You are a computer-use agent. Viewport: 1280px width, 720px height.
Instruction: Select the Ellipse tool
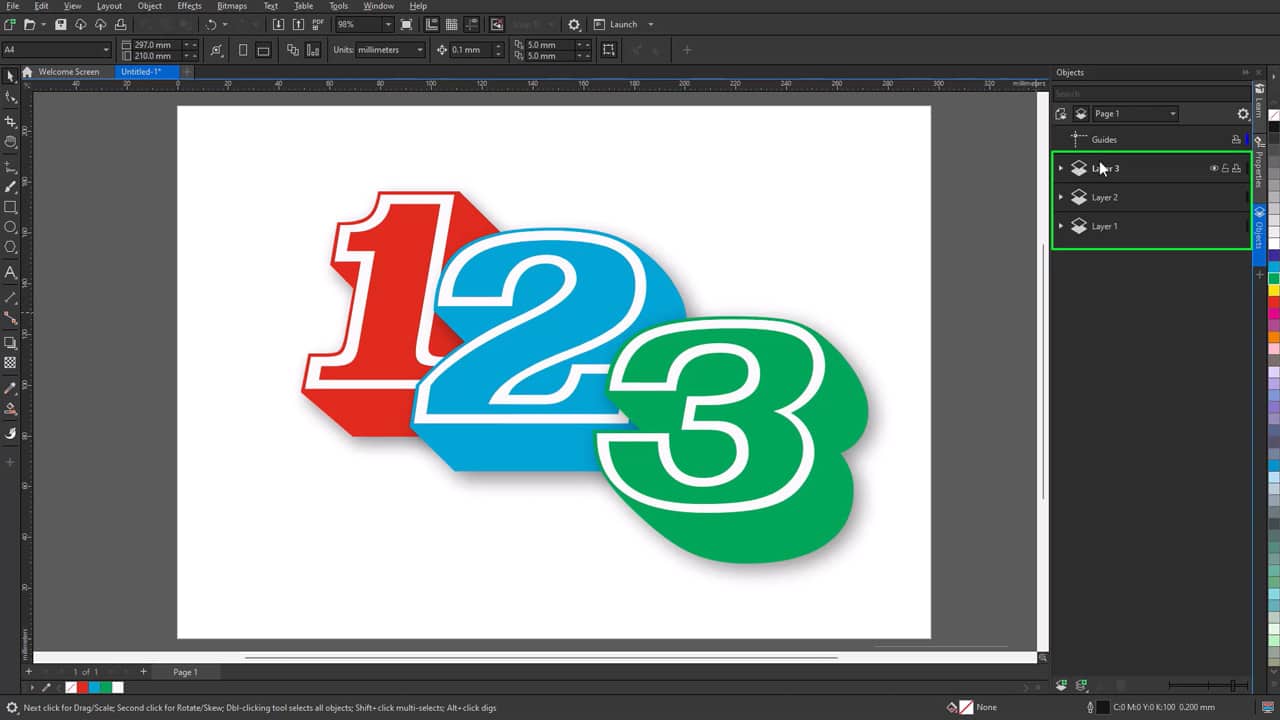(x=11, y=227)
